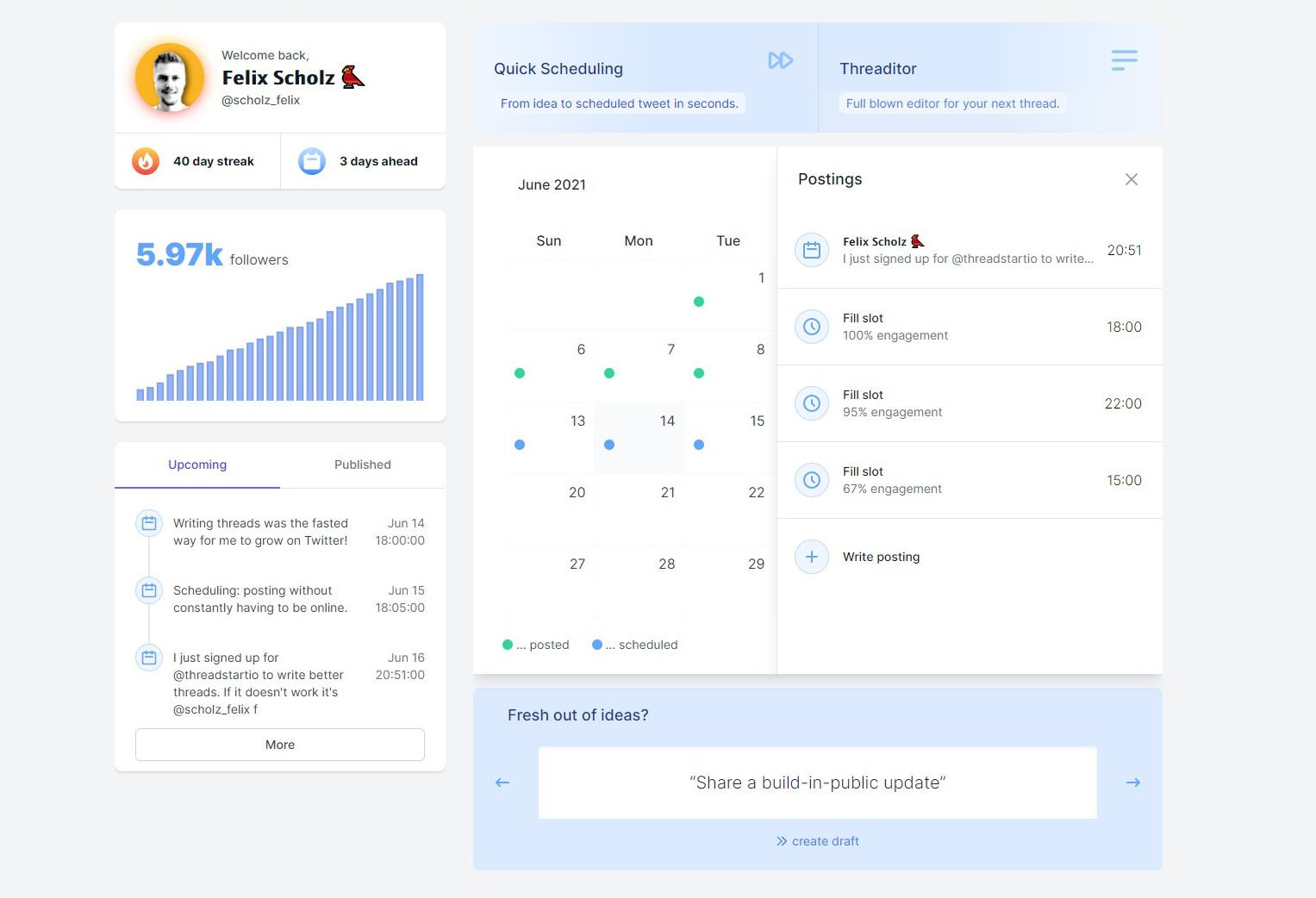Select the clock icon for the 22:00 fill slot

coord(811,402)
